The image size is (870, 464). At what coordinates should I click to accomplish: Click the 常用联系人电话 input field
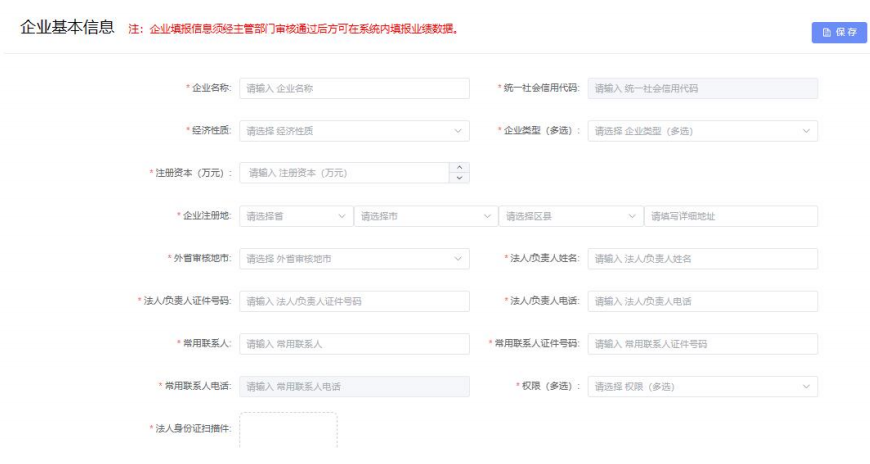(355, 386)
